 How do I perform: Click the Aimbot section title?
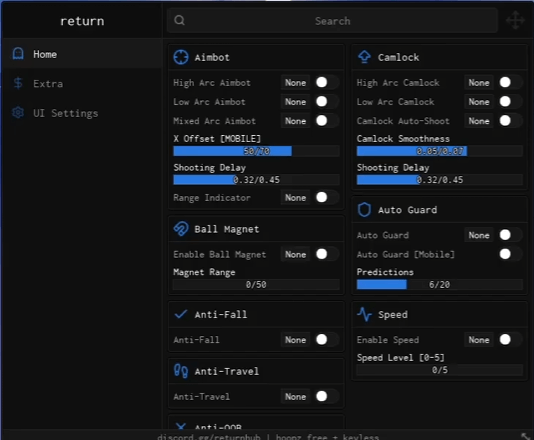tap(212, 57)
